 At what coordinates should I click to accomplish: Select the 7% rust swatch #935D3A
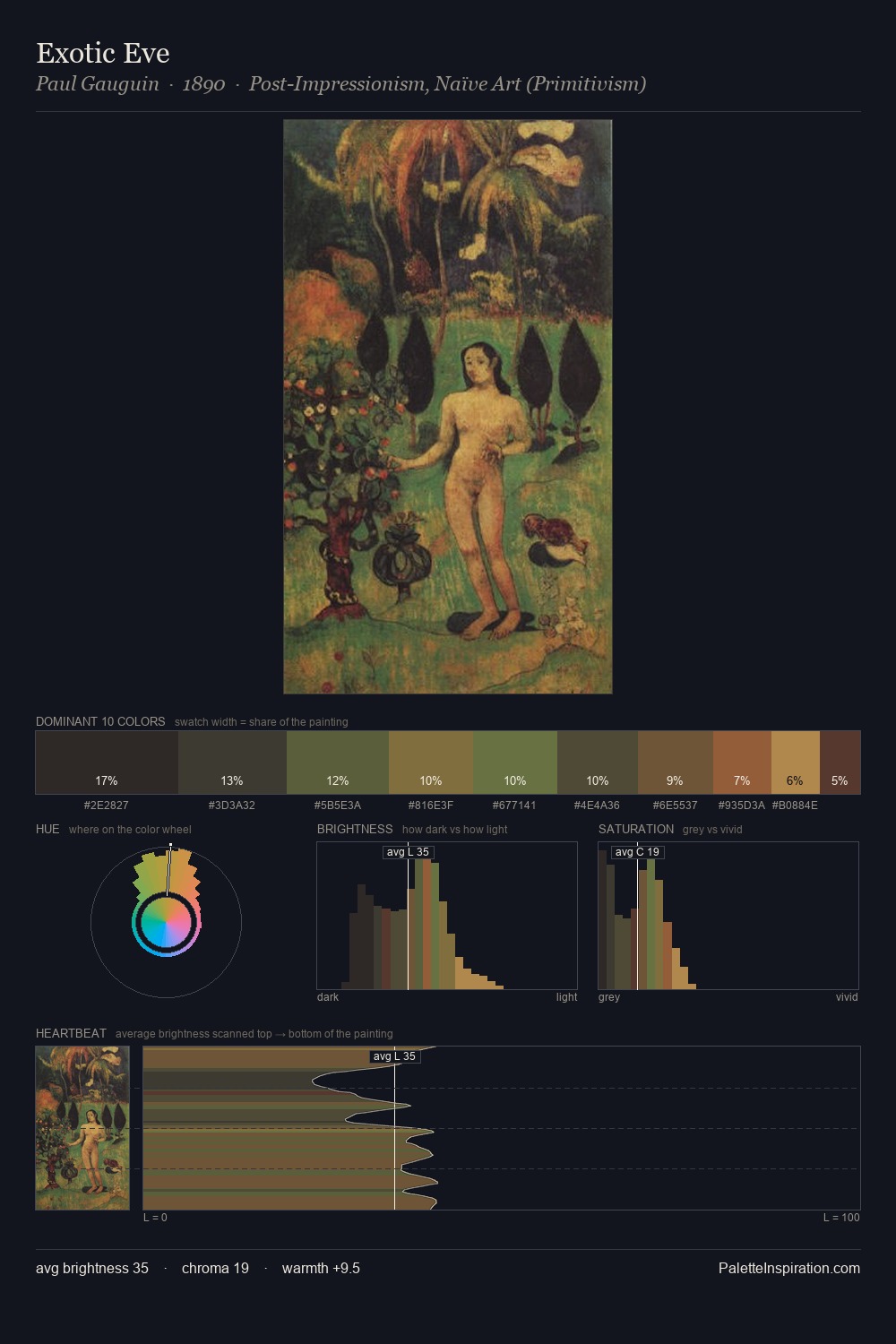[x=742, y=762]
